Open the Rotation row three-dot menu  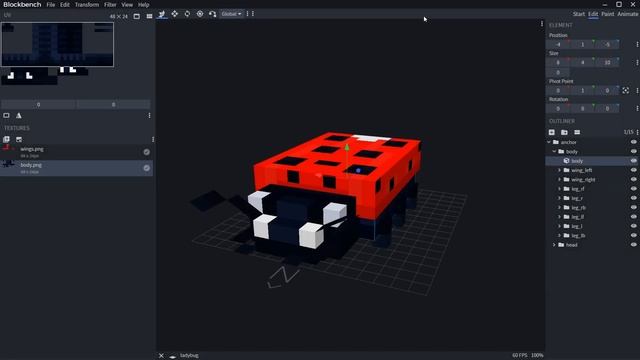point(637,109)
